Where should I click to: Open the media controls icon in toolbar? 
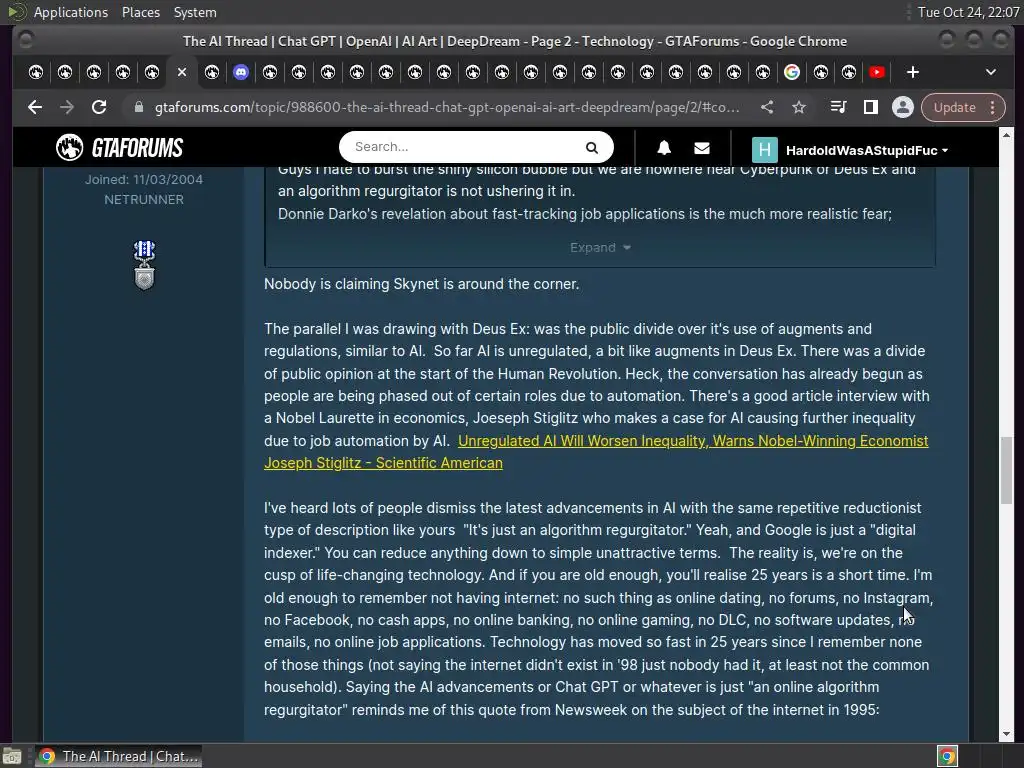click(x=838, y=107)
